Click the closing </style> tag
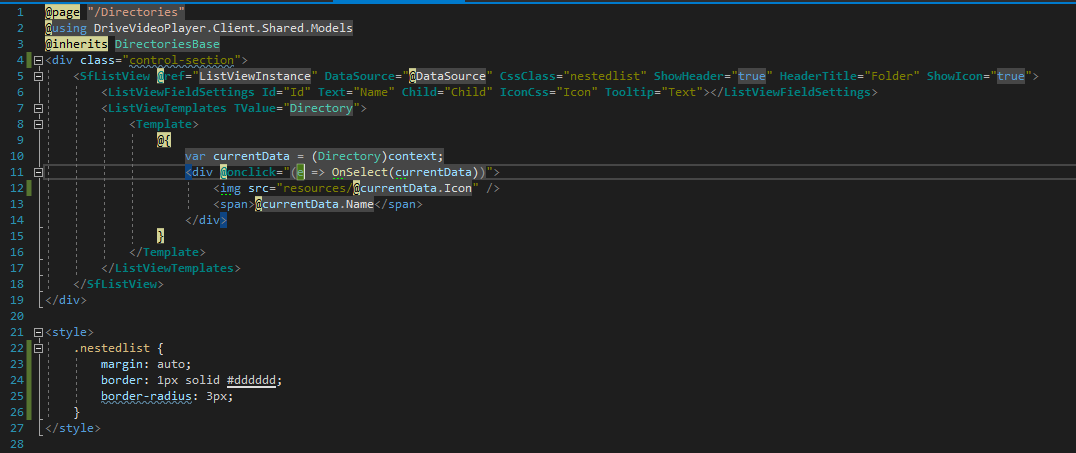 point(73,428)
